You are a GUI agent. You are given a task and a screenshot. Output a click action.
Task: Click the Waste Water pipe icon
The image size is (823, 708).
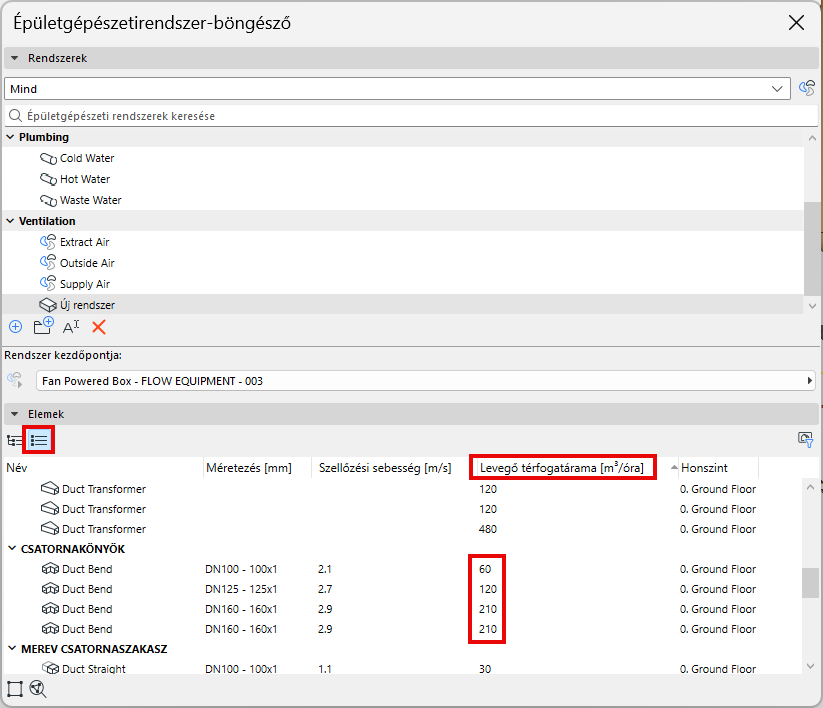click(x=48, y=200)
